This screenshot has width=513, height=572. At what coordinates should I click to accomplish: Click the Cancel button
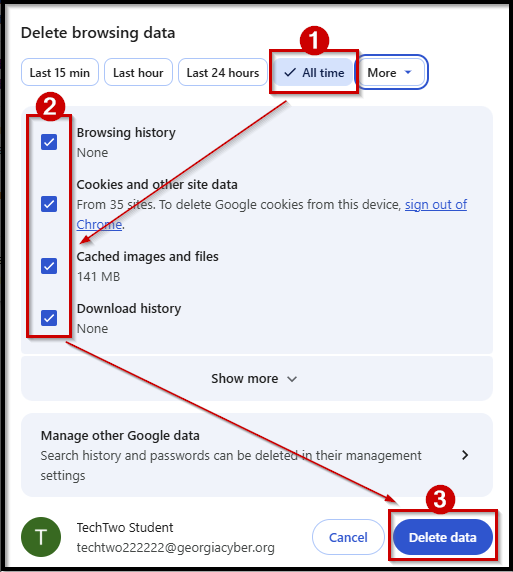click(x=348, y=537)
